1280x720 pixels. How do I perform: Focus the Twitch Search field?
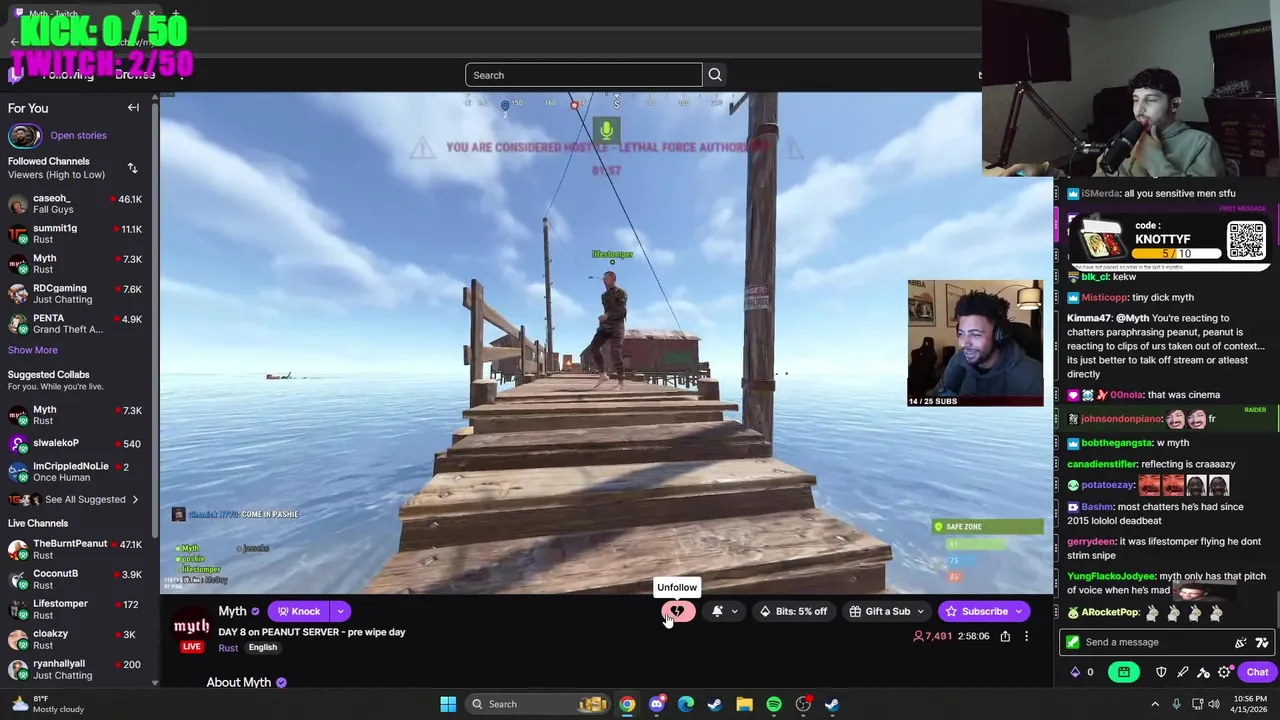(x=583, y=75)
